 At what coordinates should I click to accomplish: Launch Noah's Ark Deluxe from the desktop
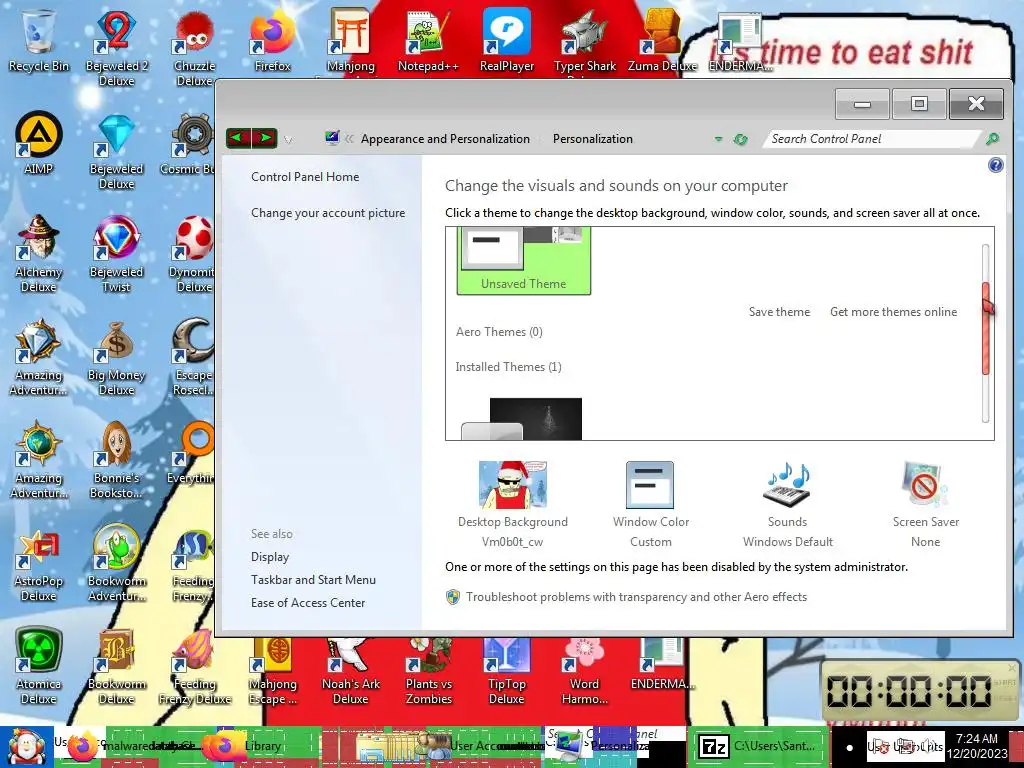pos(351,671)
